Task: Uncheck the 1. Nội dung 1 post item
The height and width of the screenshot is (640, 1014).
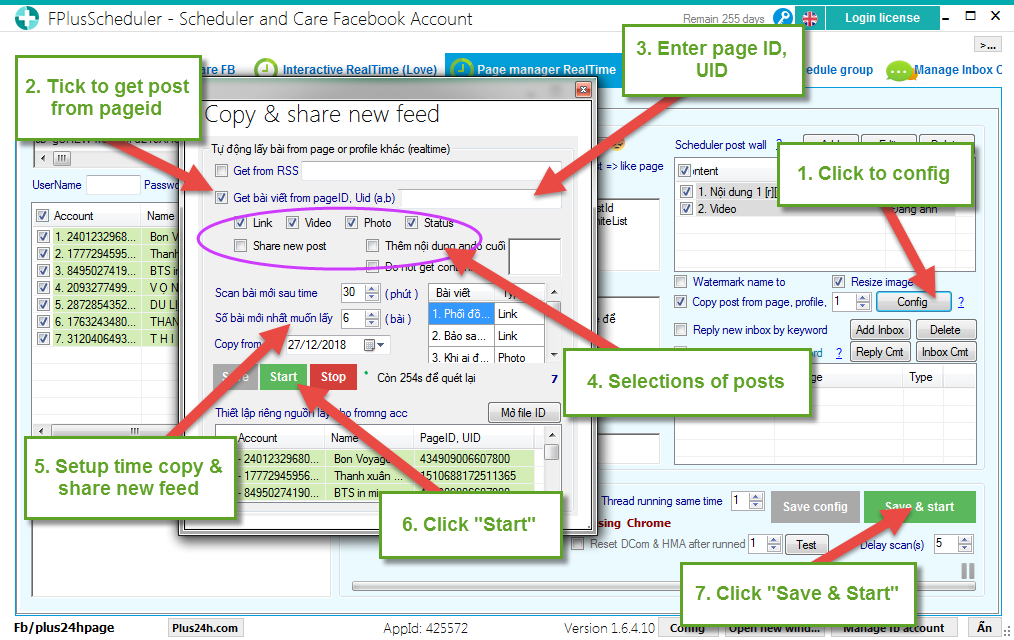Action: point(687,192)
